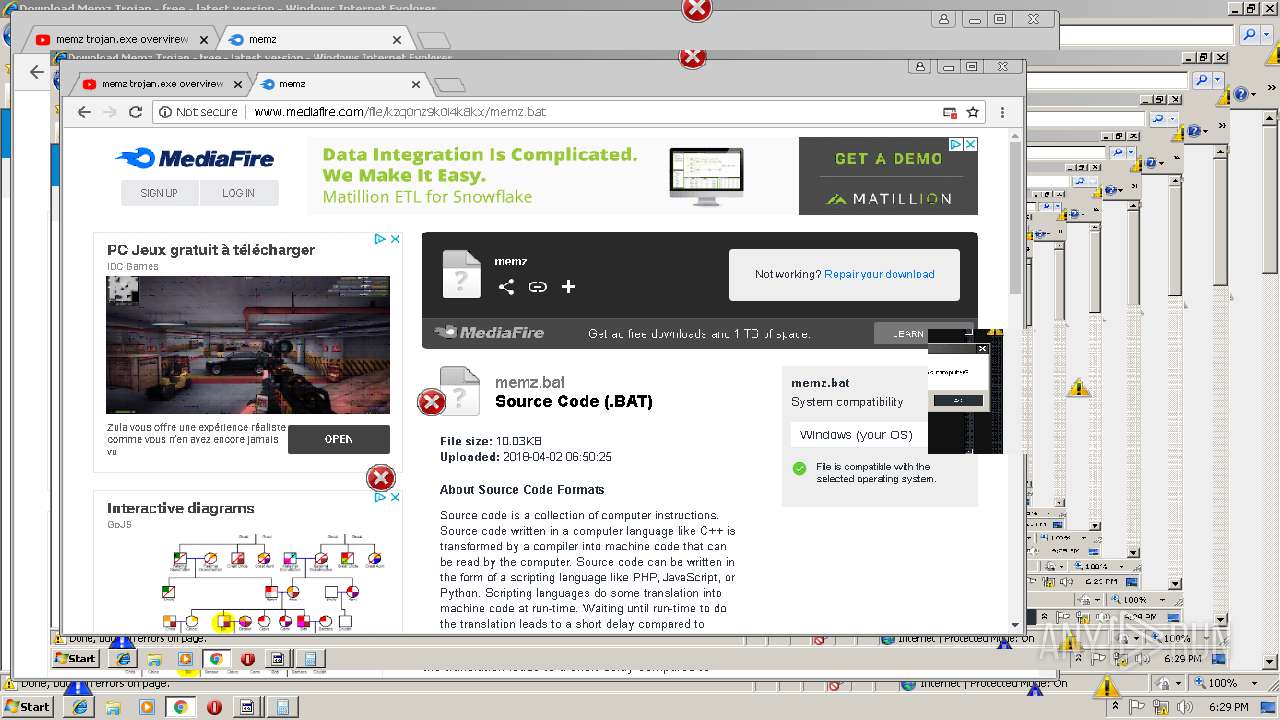Click Start button on bottom taskbar

[x=27, y=707]
